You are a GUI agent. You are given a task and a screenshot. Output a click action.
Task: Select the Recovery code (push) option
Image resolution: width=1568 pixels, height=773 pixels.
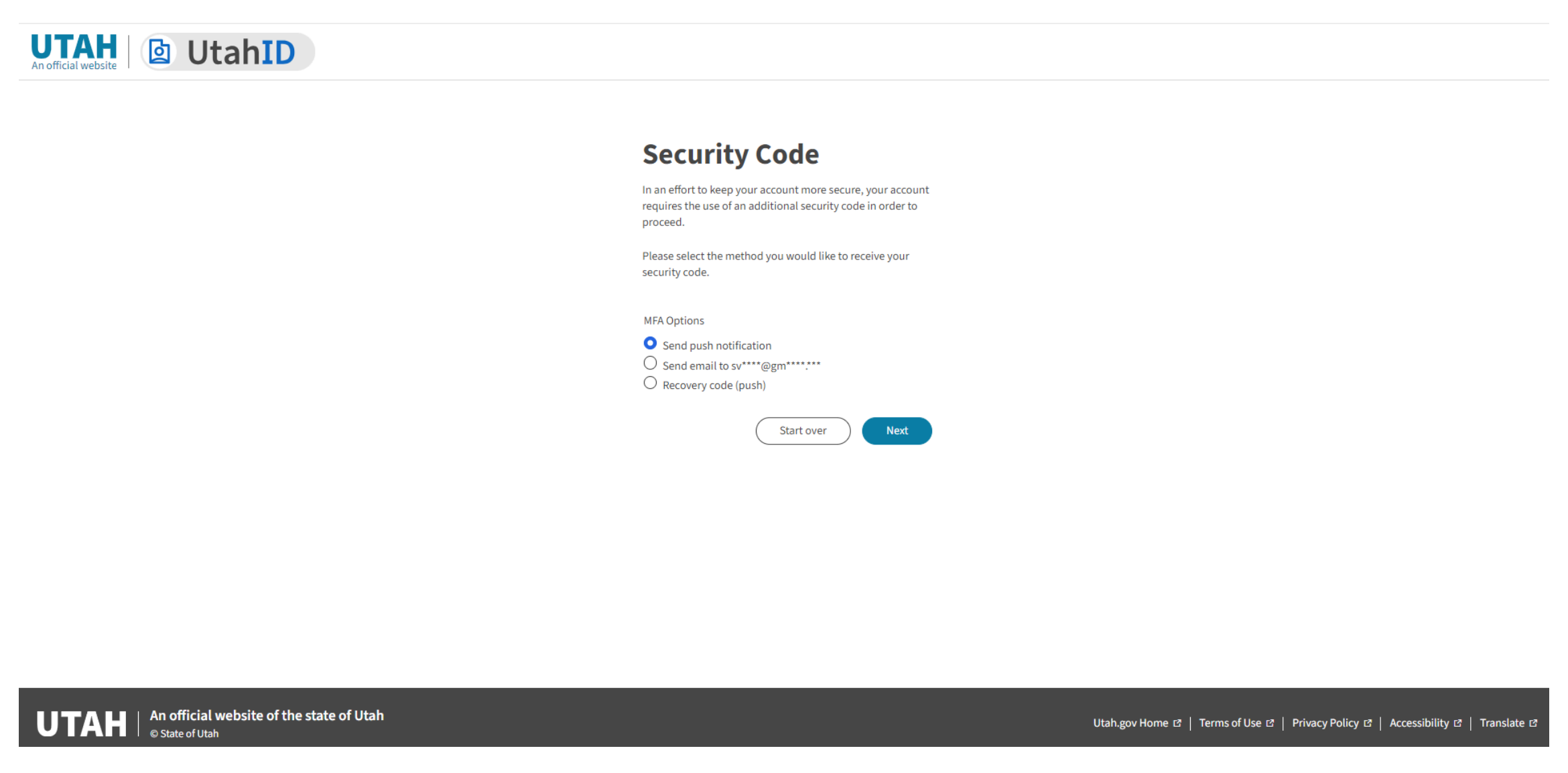[650, 382]
